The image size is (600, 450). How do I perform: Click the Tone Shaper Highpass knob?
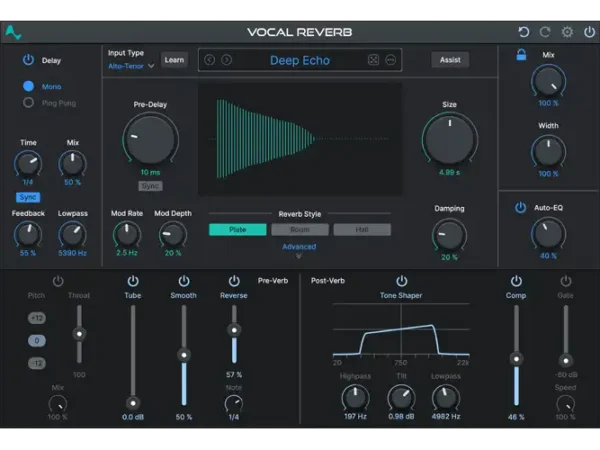(355, 398)
